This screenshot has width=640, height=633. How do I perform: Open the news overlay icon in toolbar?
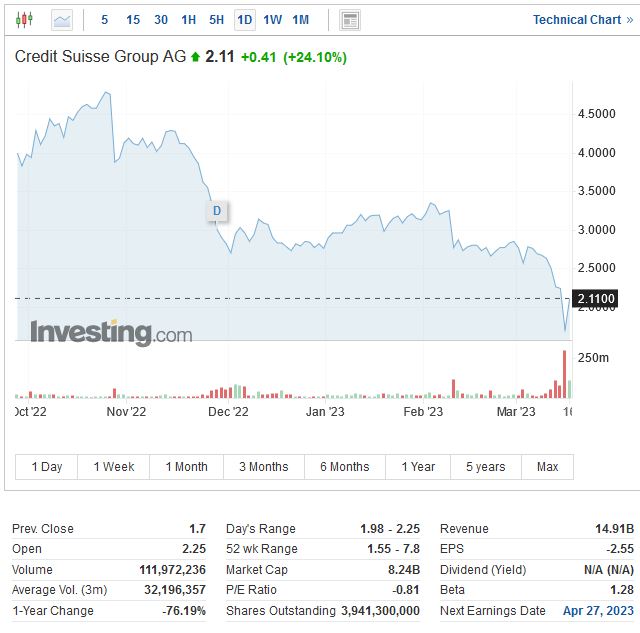click(x=349, y=19)
